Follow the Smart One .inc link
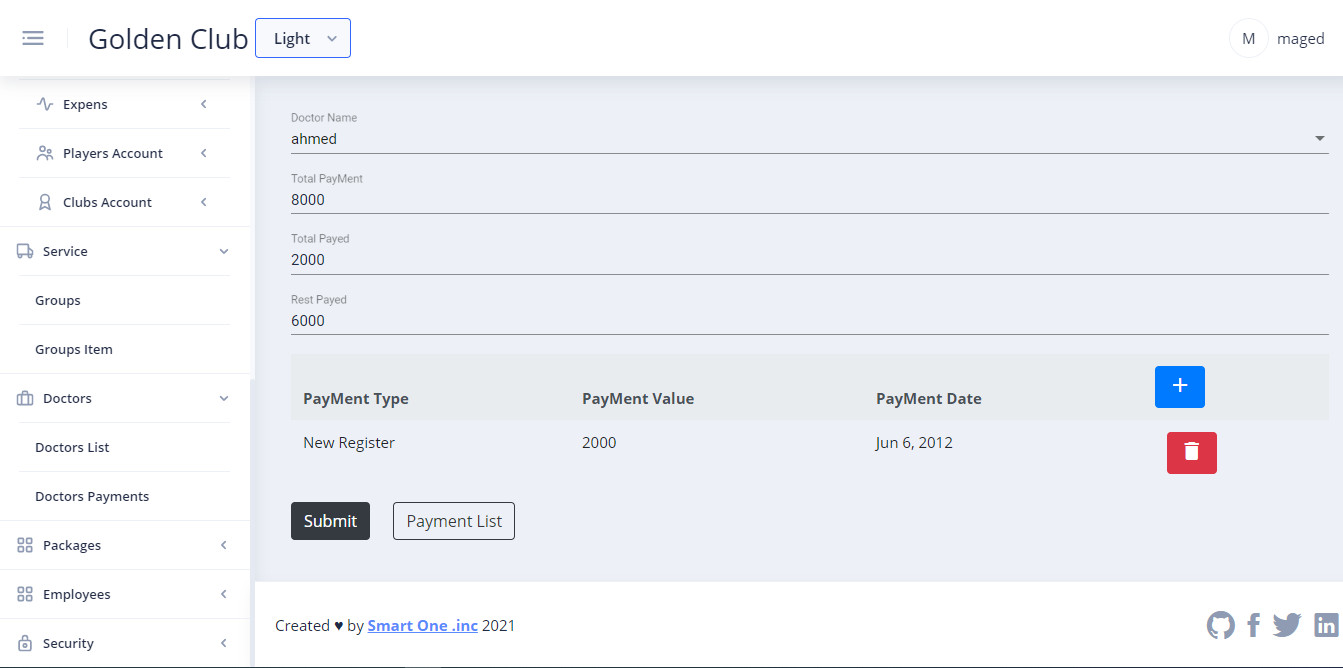 pyautogui.click(x=423, y=626)
